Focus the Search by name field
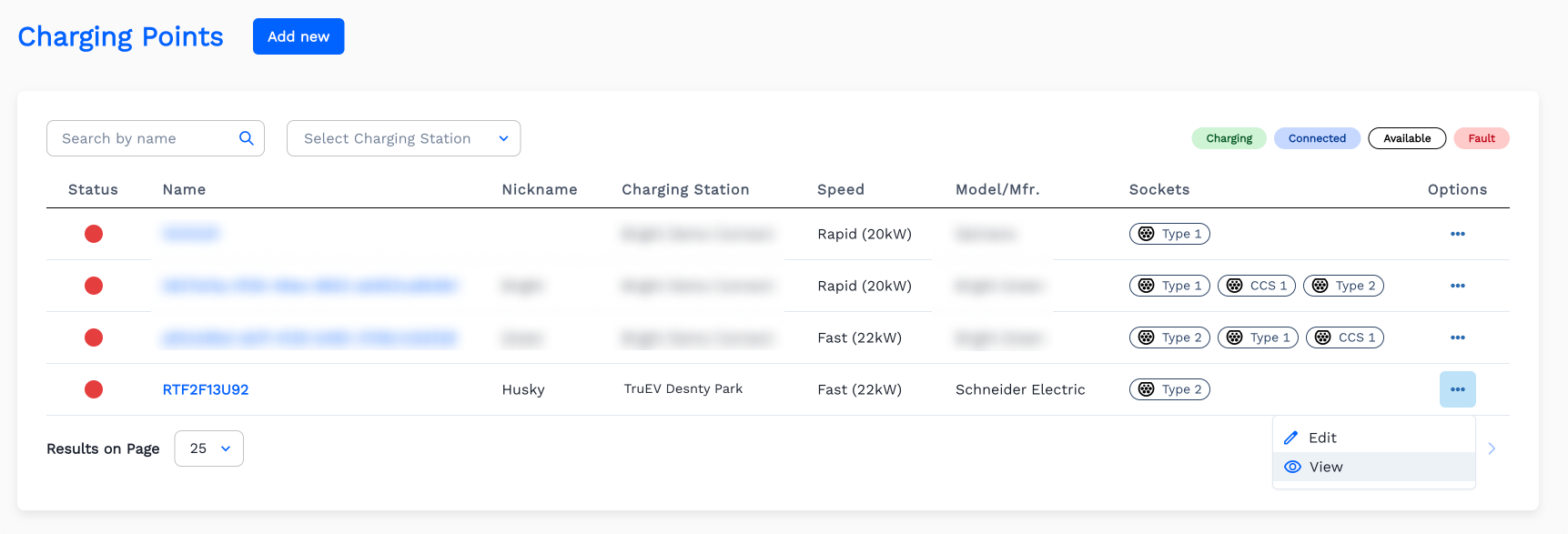Image resolution: width=1568 pixels, height=534 pixels. [141, 138]
